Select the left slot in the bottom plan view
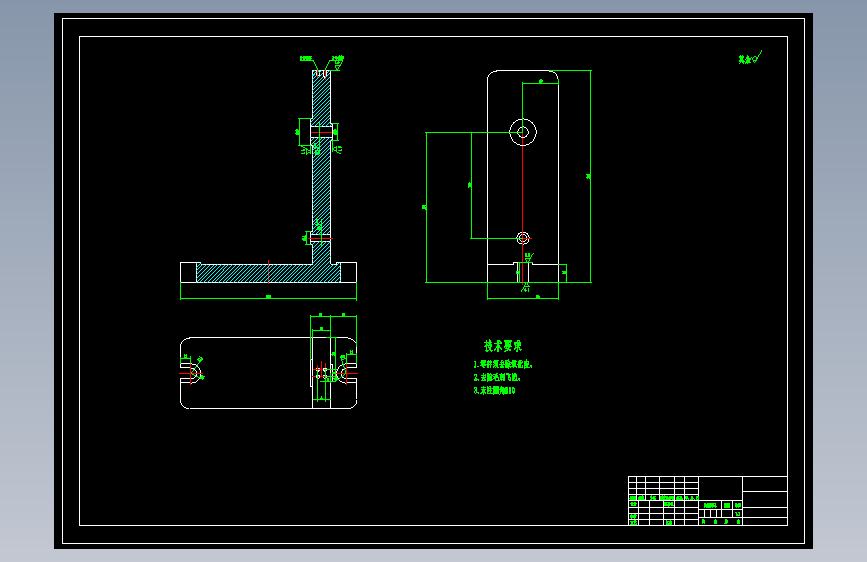Image resolution: width=867 pixels, height=562 pixels. [191, 373]
